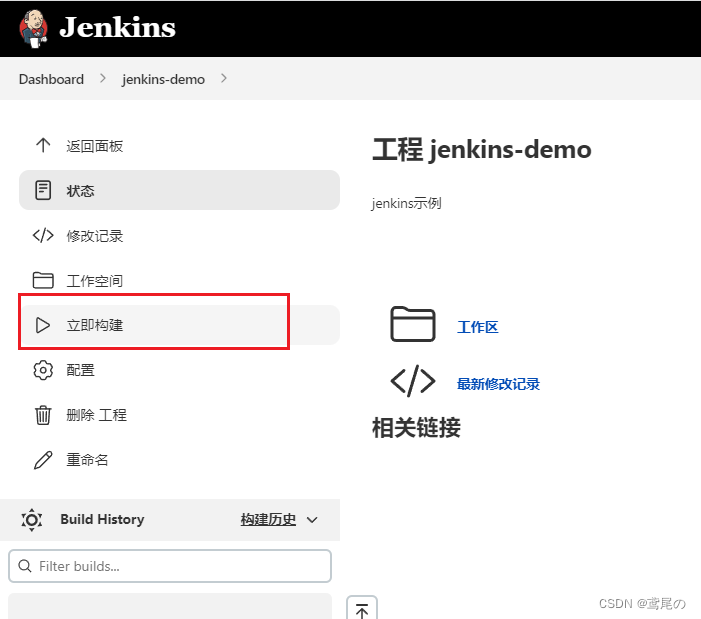This screenshot has height=619, width=701.
Task: Click the sun icon beside Build History
Action: click(32, 520)
